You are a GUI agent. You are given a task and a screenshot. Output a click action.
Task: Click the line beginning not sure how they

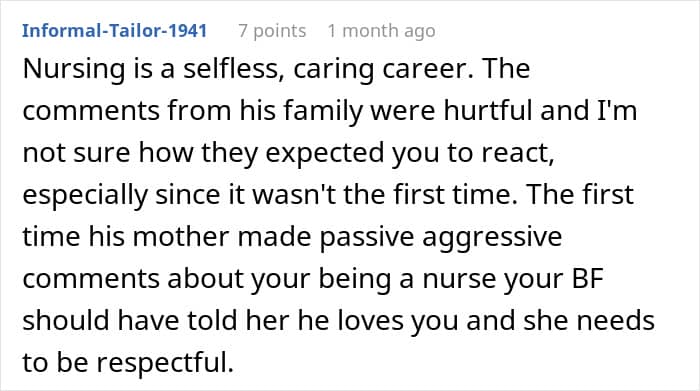click(x=288, y=153)
